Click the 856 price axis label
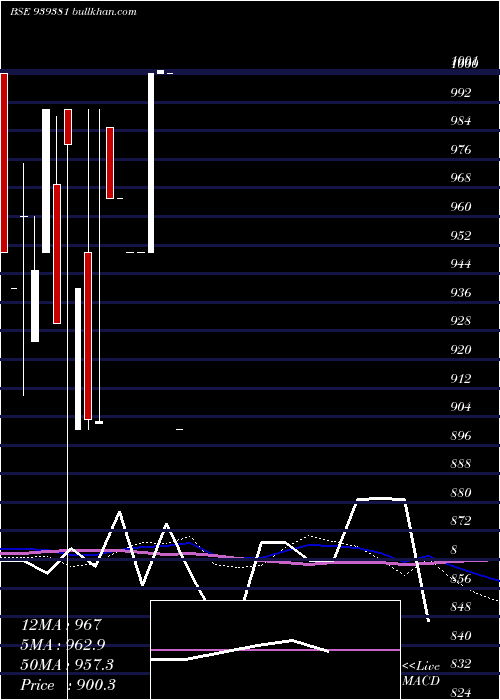This screenshot has height=700, width=500. coord(461,579)
